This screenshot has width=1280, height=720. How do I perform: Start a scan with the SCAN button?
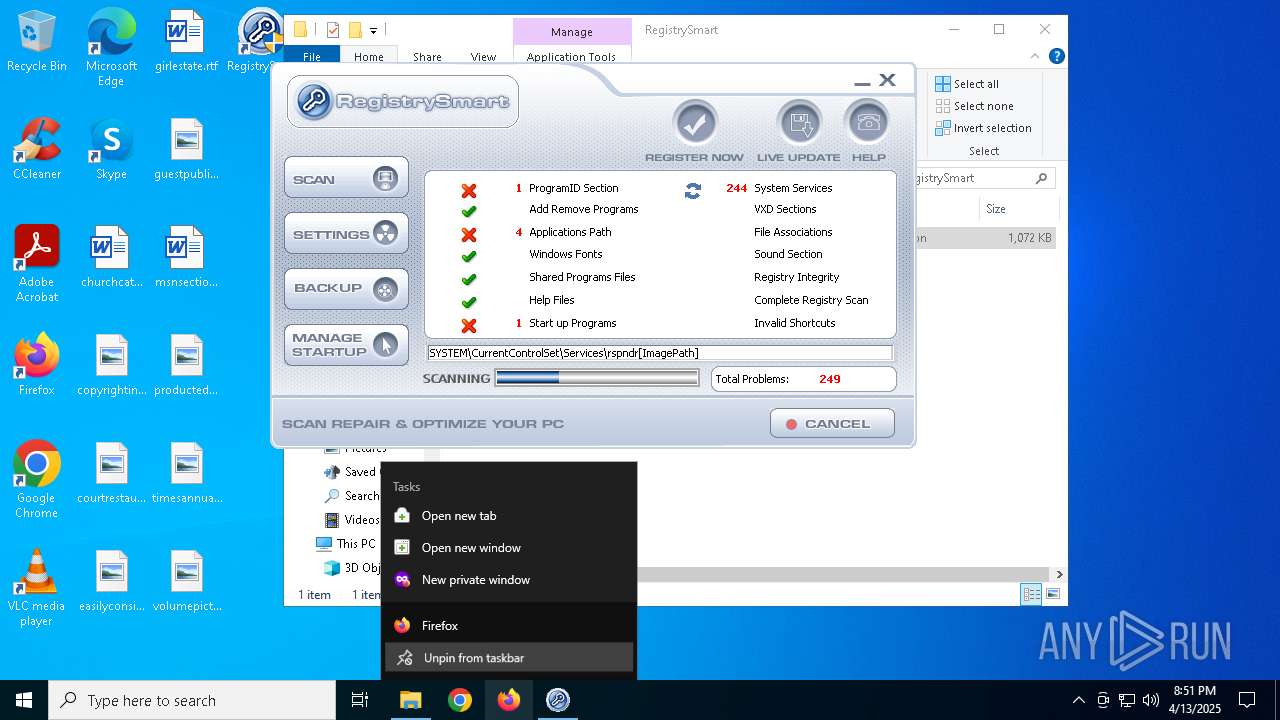tap(346, 179)
